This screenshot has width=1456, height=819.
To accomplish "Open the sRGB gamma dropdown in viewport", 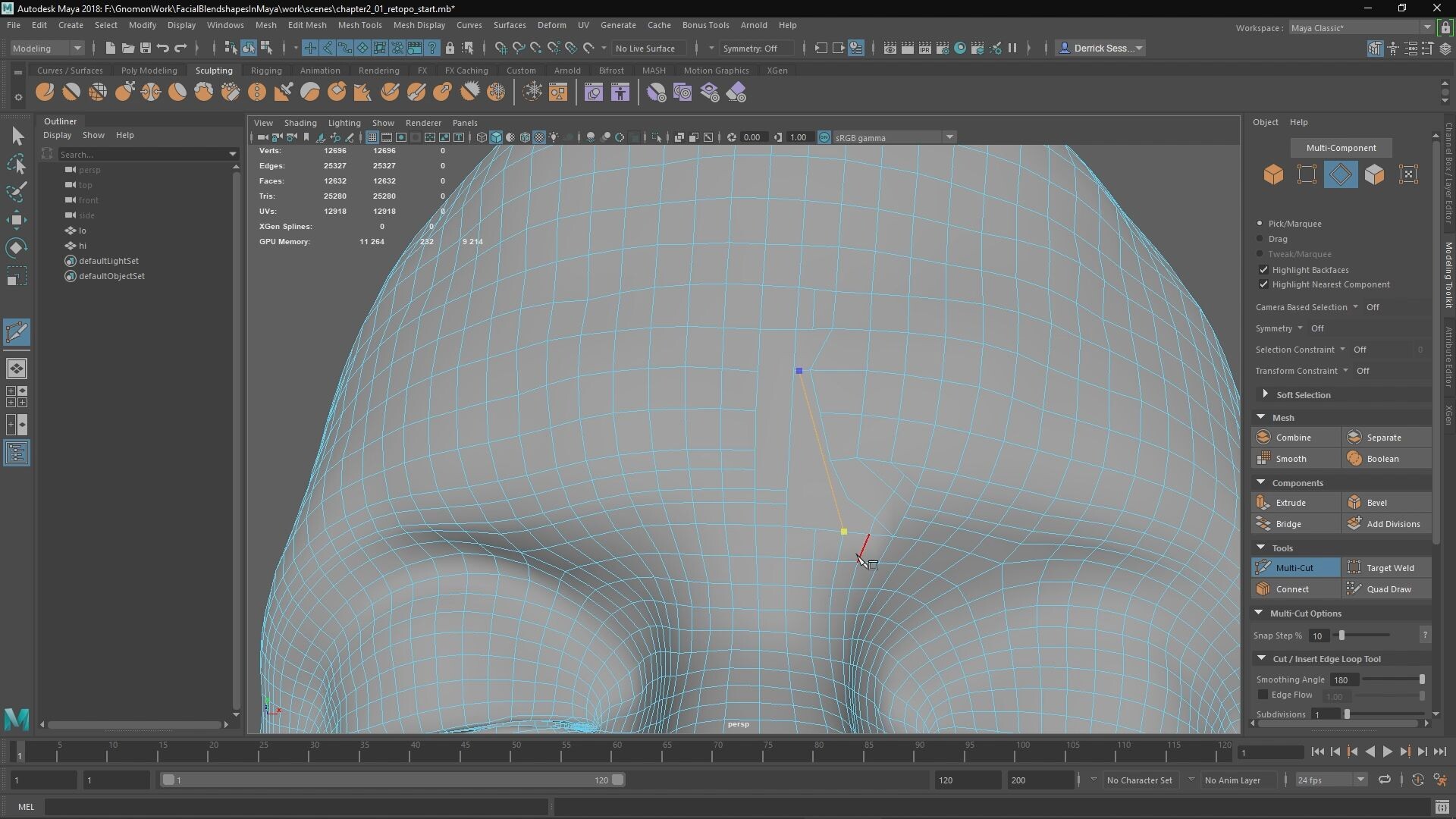I will [x=949, y=137].
